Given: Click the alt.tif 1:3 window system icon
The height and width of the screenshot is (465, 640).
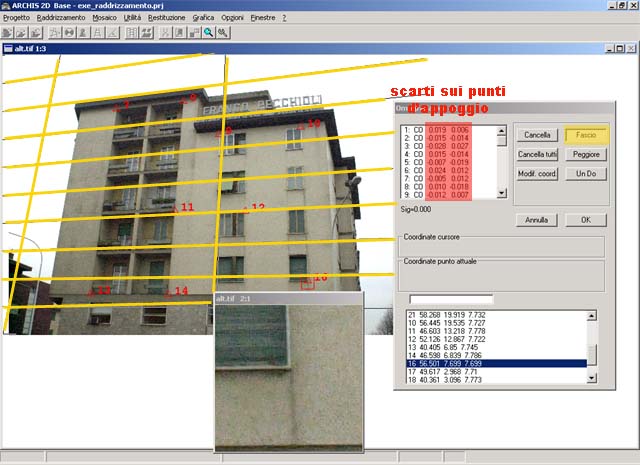Looking at the screenshot, I should [8, 49].
